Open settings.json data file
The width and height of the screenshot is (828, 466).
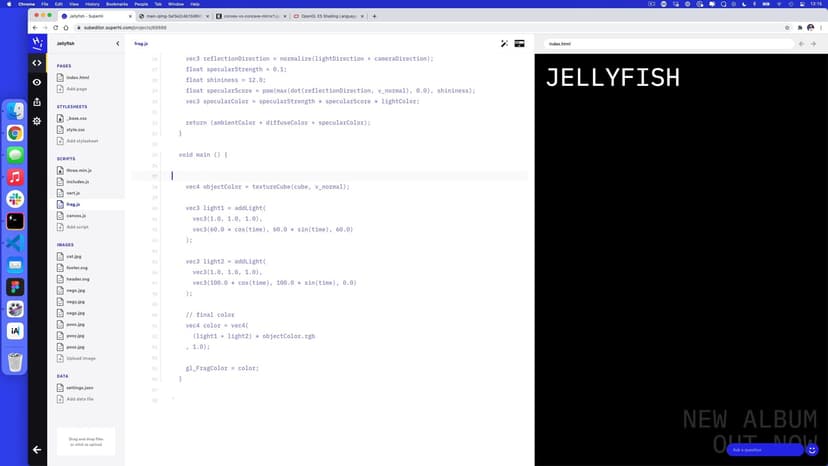click(80, 387)
